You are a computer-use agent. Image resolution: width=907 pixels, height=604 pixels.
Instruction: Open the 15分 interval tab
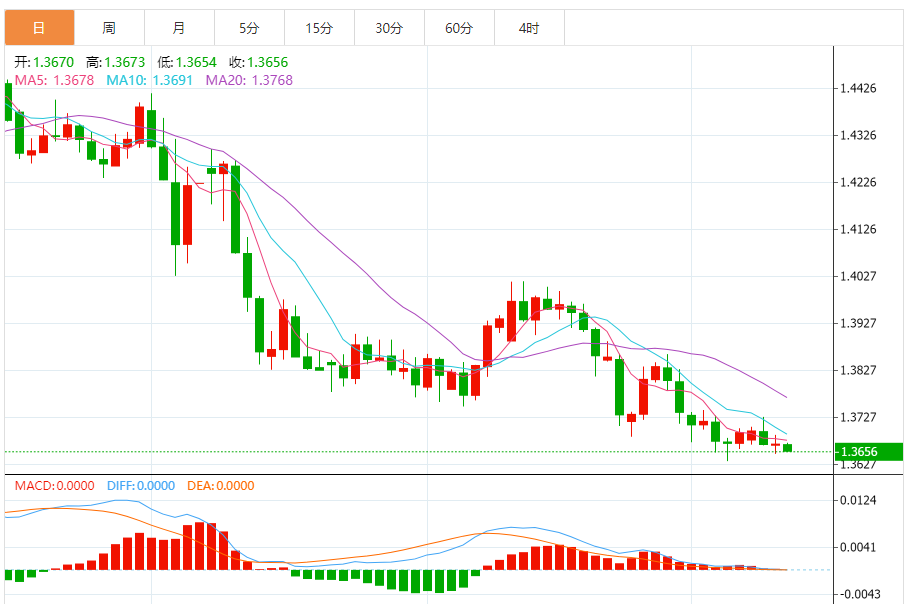click(319, 28)
